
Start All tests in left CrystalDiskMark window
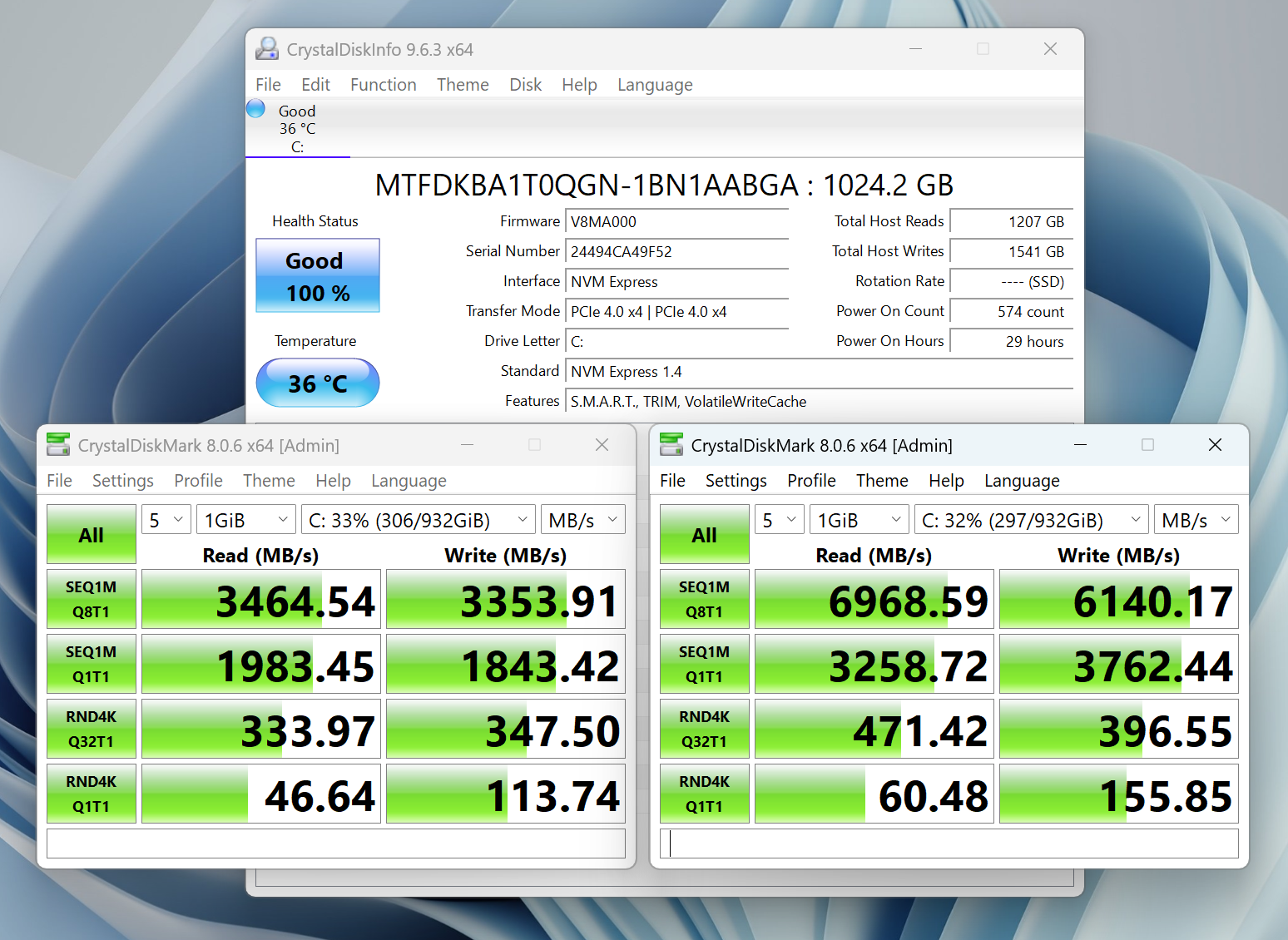tap(92, 534)
